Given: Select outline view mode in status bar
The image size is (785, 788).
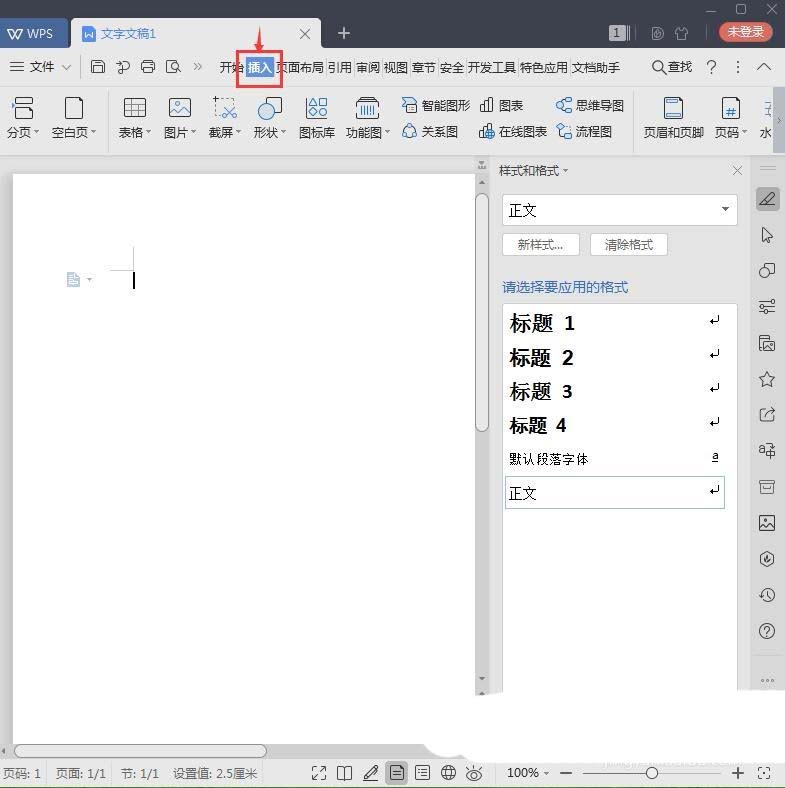Looking at the screenshot, I should pyautogui.click(x=422, y=773).
